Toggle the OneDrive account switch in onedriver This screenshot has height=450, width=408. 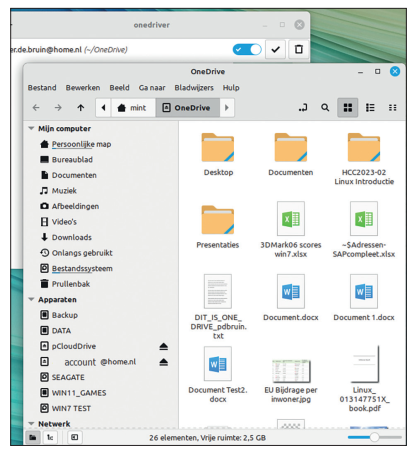(x=247, y=50)
